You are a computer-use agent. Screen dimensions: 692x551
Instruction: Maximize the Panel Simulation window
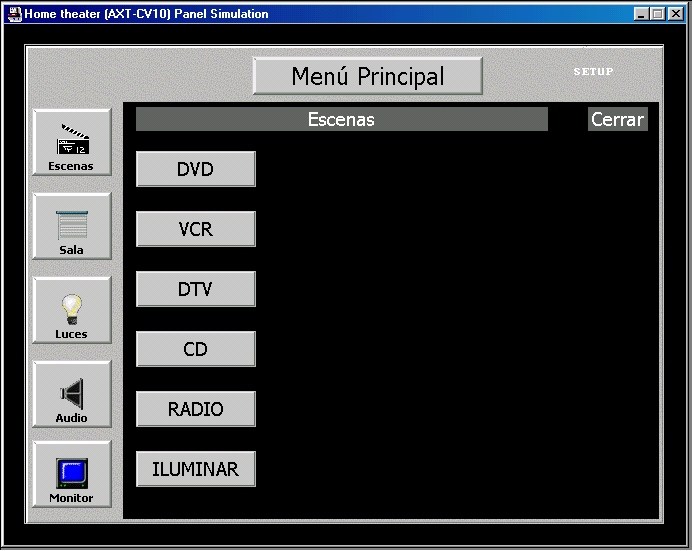[x=659, y=14]
